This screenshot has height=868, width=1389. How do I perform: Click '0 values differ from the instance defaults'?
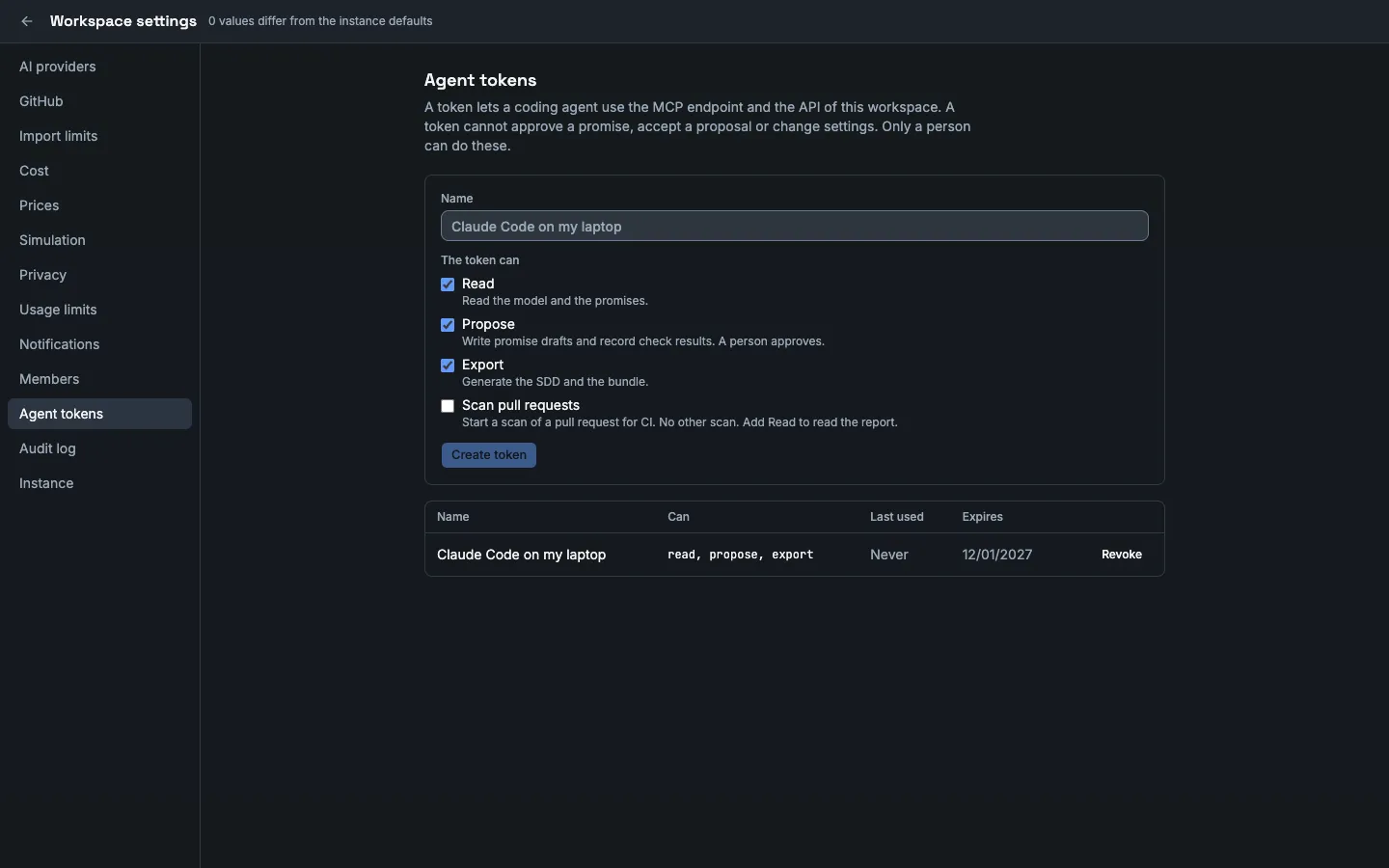(x=320, y=21)
